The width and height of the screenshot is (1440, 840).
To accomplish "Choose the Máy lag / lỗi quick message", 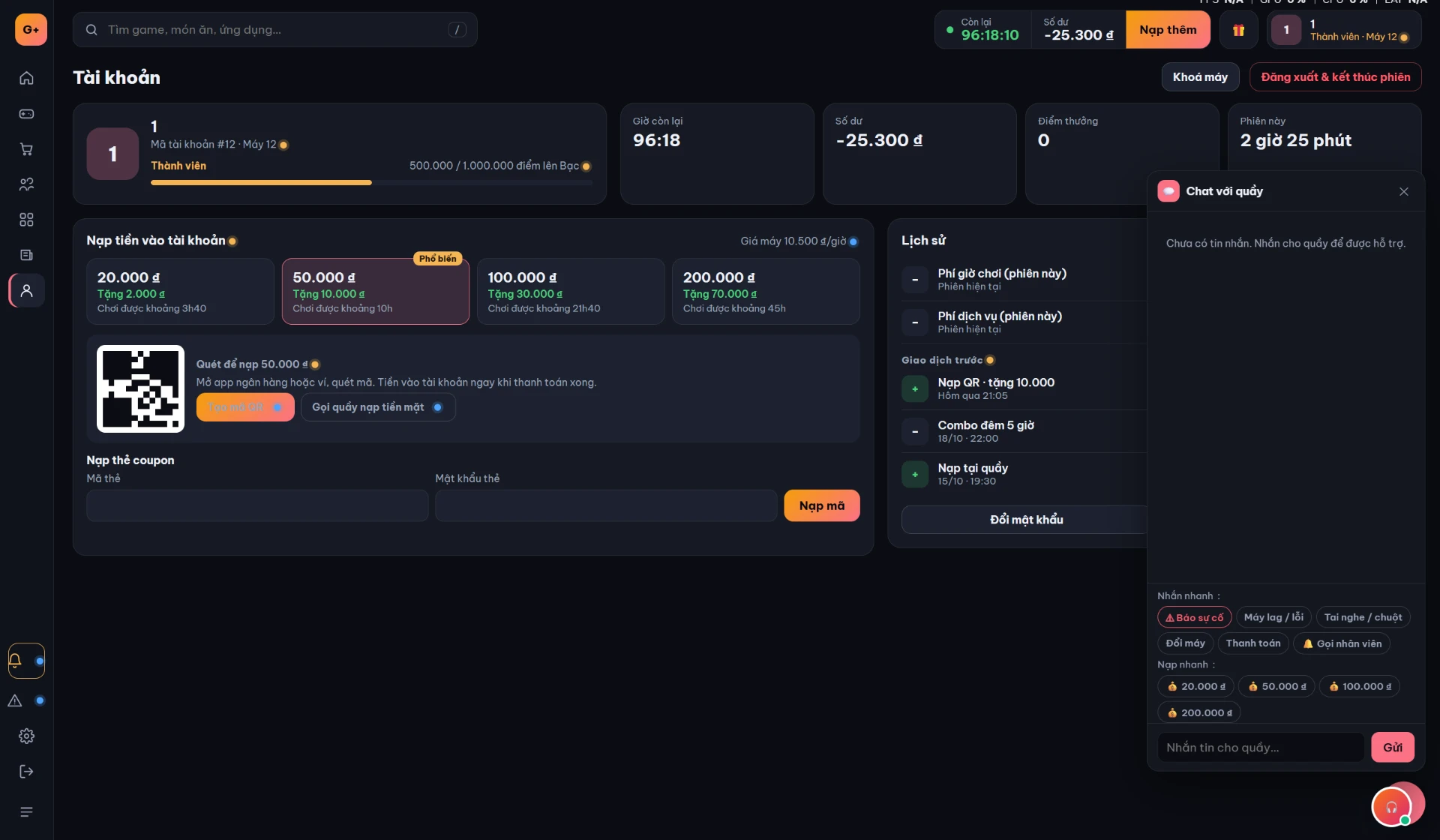I will click(x=1273, y=617).
